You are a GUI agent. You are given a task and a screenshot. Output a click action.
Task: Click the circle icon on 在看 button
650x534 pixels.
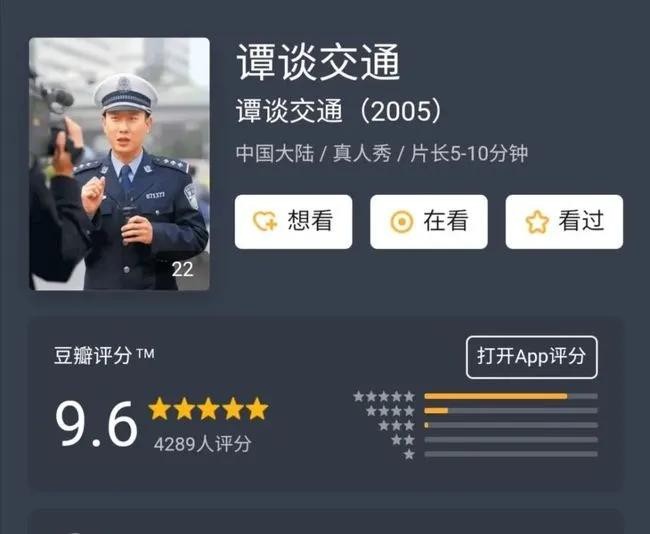(x=402, y=222)
